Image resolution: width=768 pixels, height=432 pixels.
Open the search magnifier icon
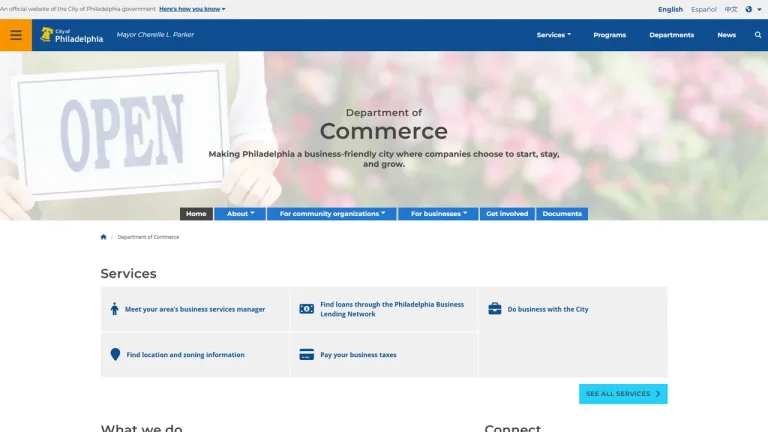point(758,35)
